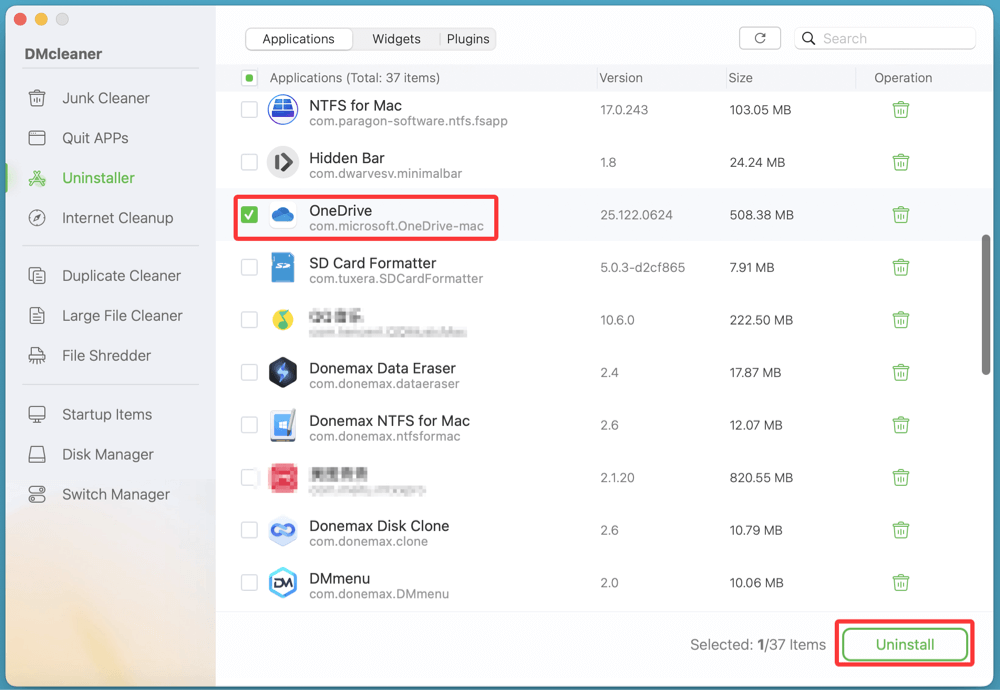This screenshot has height=690, width=1000.
Task: Click the trash icon next to NTFS for Mac
Action: point(901,110)
